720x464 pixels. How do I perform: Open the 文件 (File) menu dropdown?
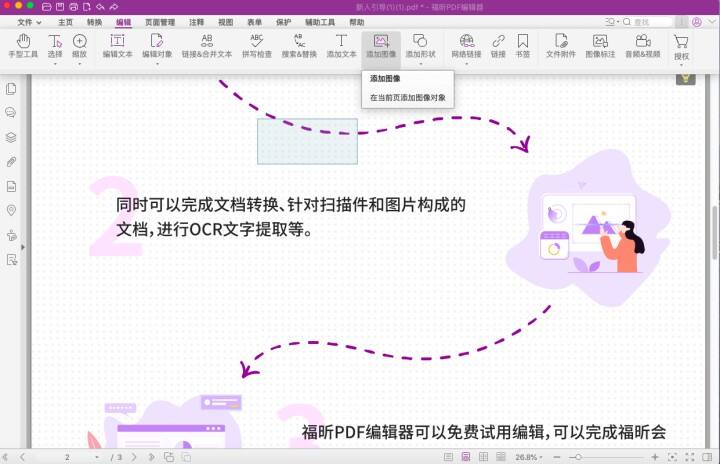coord(29,22)
